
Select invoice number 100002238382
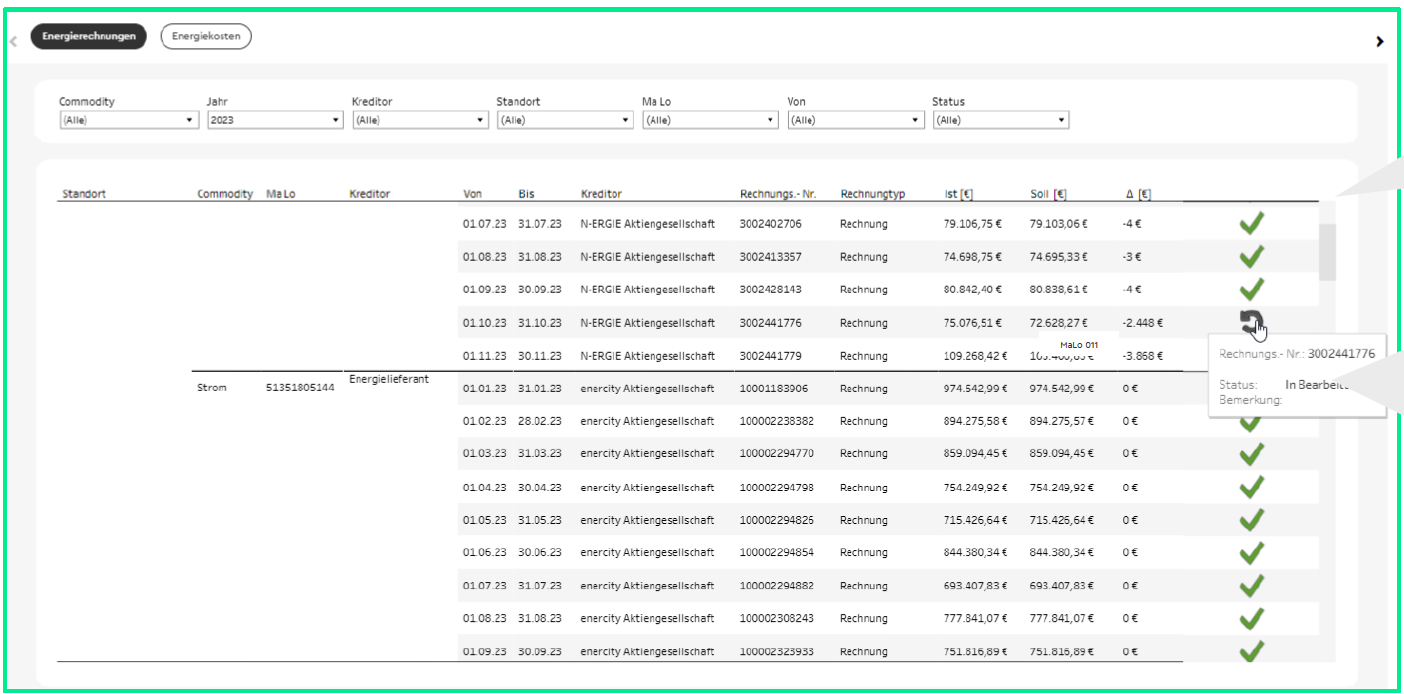point(777,421)
